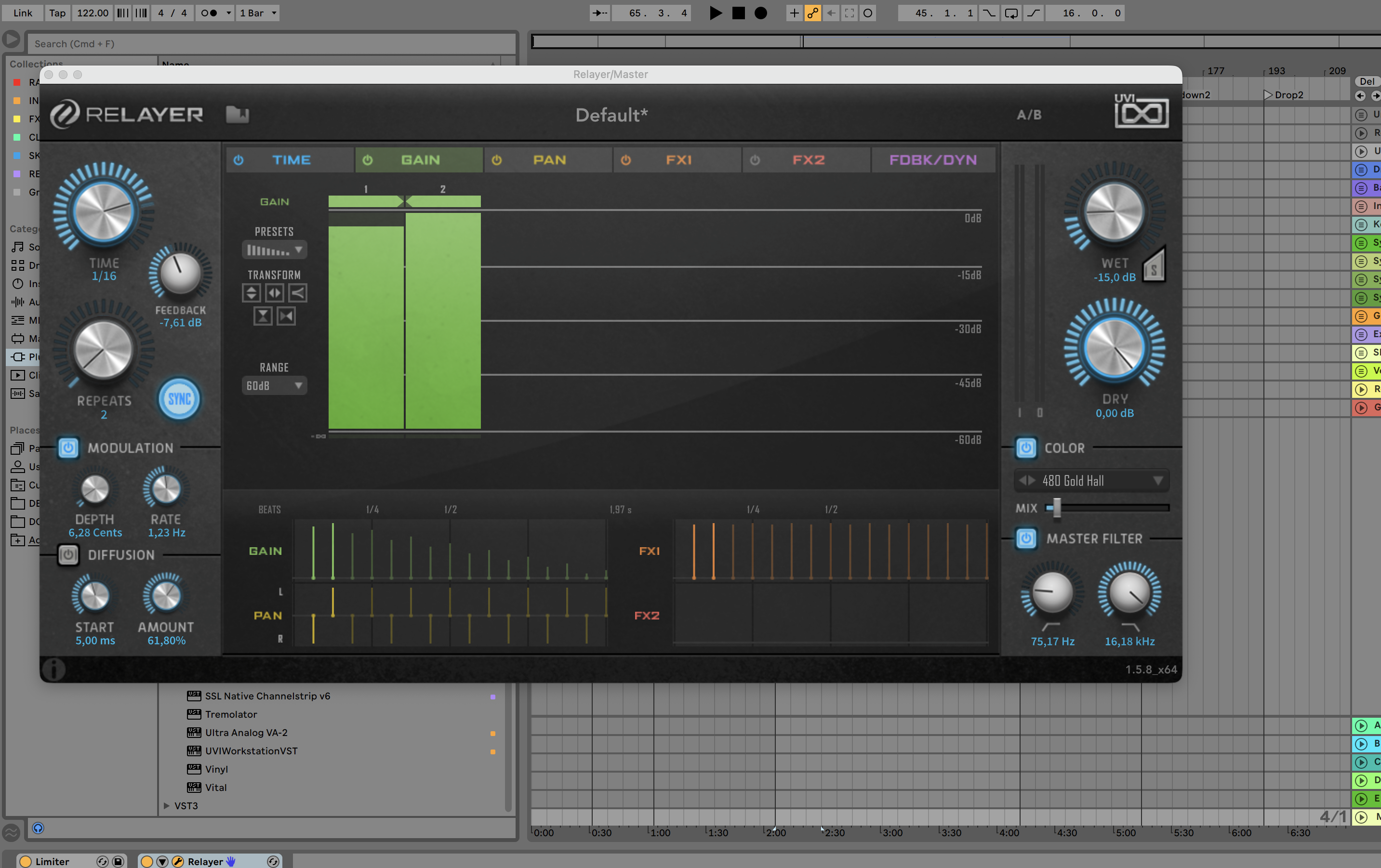Click the Relayer info icon

coord(54,669)
